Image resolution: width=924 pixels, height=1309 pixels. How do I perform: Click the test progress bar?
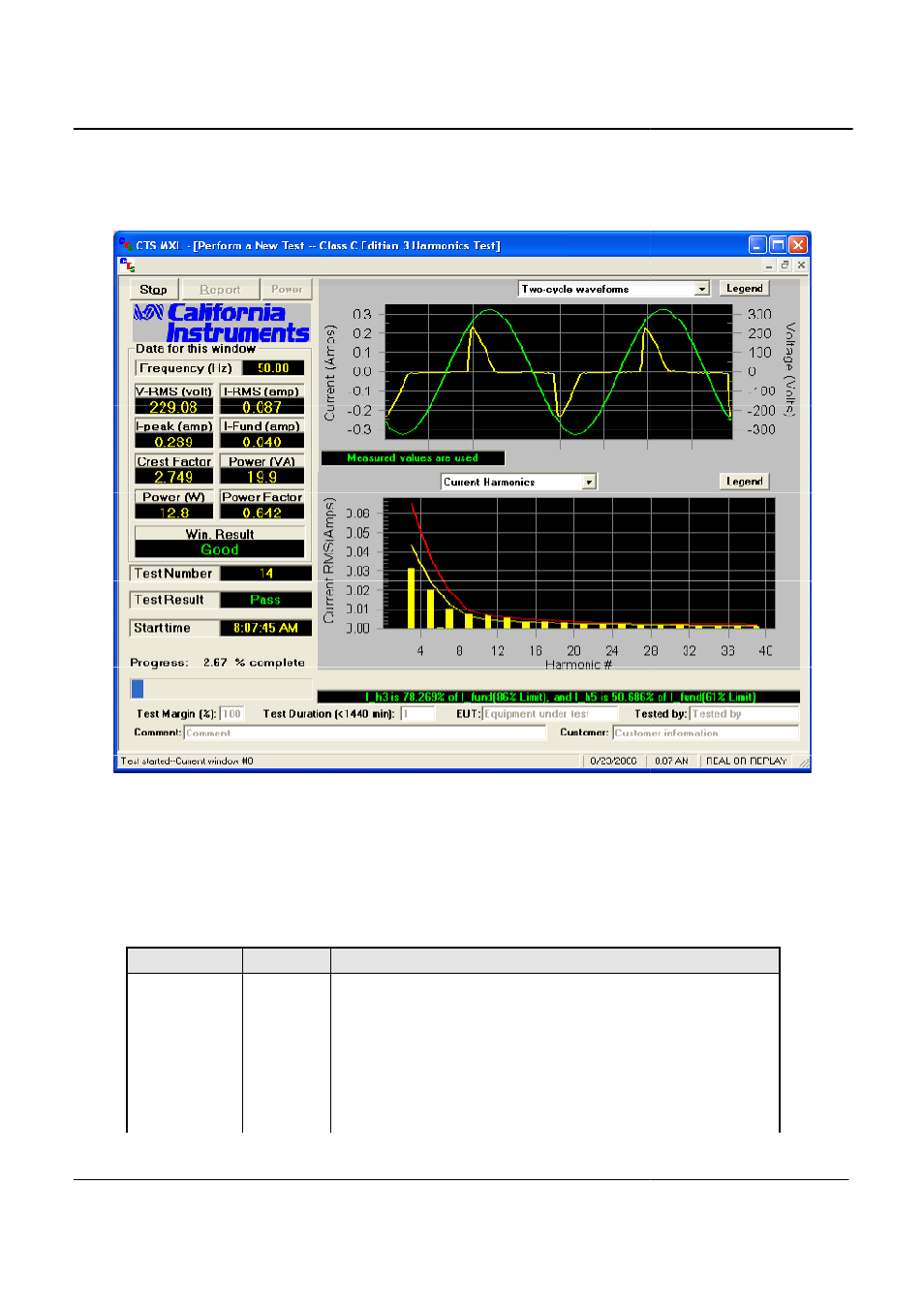[x=222, y=688]
